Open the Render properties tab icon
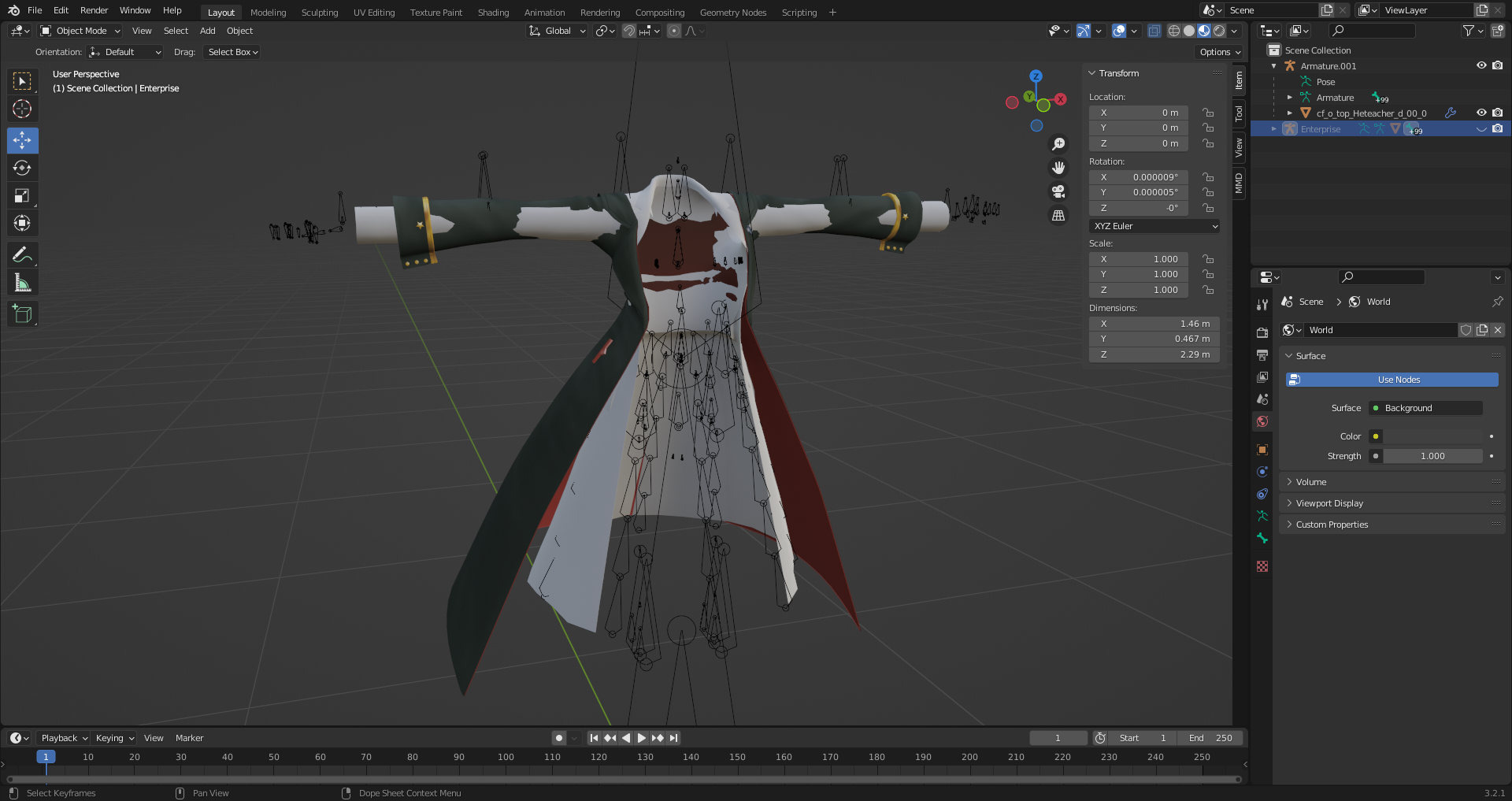The width and height of the screenshot is (1512, 801). pyautogui.click(x=1262, y=332)
